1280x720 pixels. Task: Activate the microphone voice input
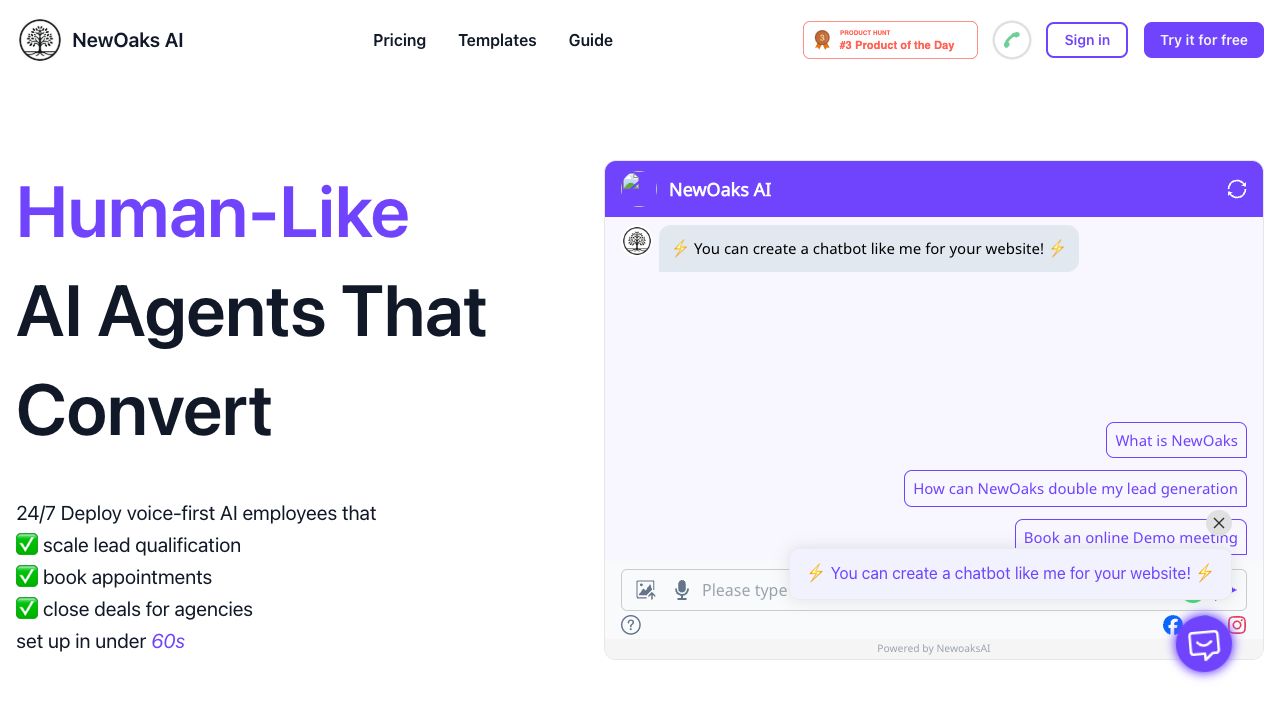point(682,590)
